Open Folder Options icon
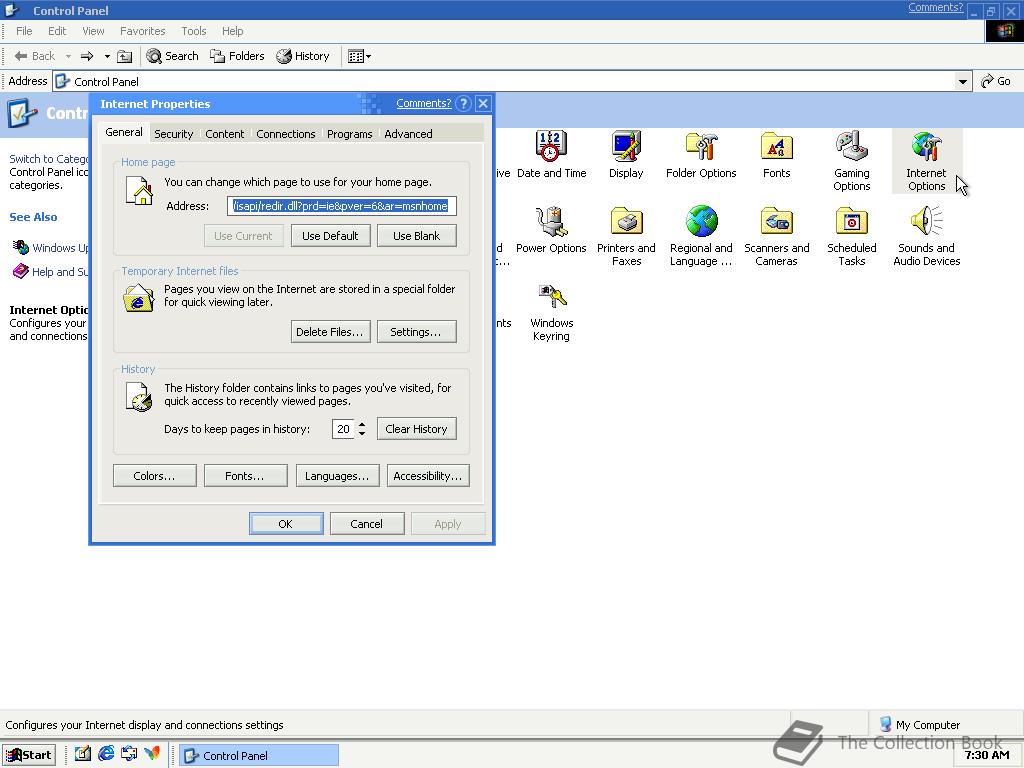Screen dimensions: 1024x768 [701, 155]
